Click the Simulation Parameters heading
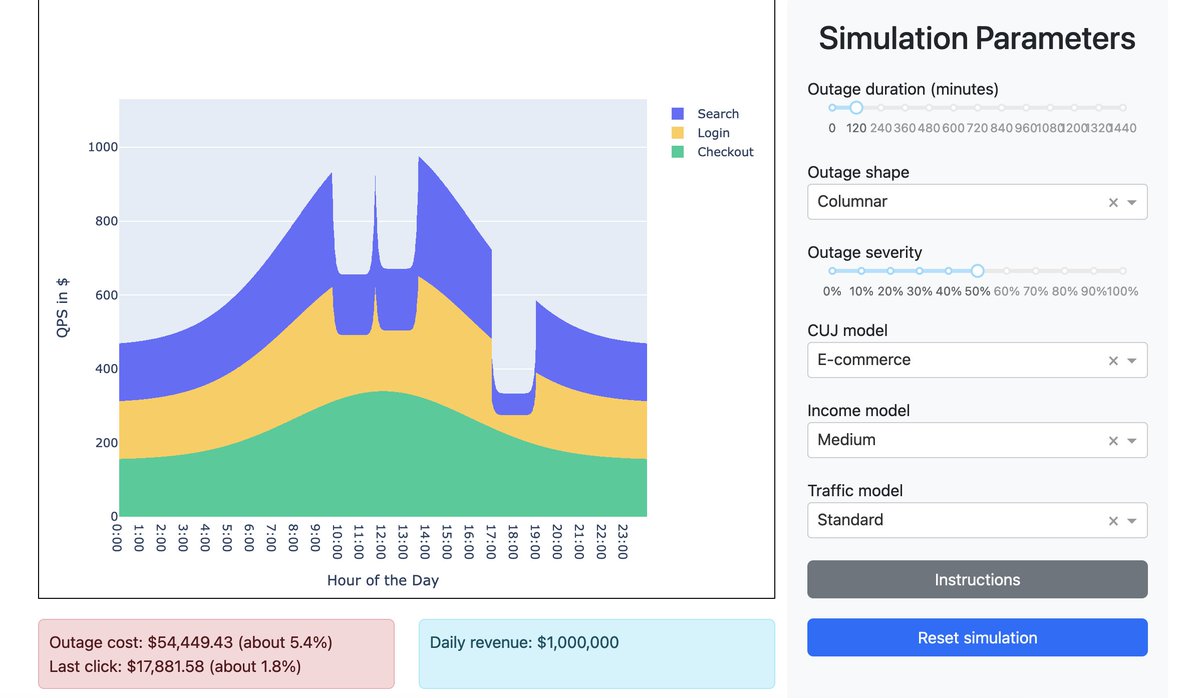The height and width of the screenshot is (698, 1200). click(x=977, y=38)
